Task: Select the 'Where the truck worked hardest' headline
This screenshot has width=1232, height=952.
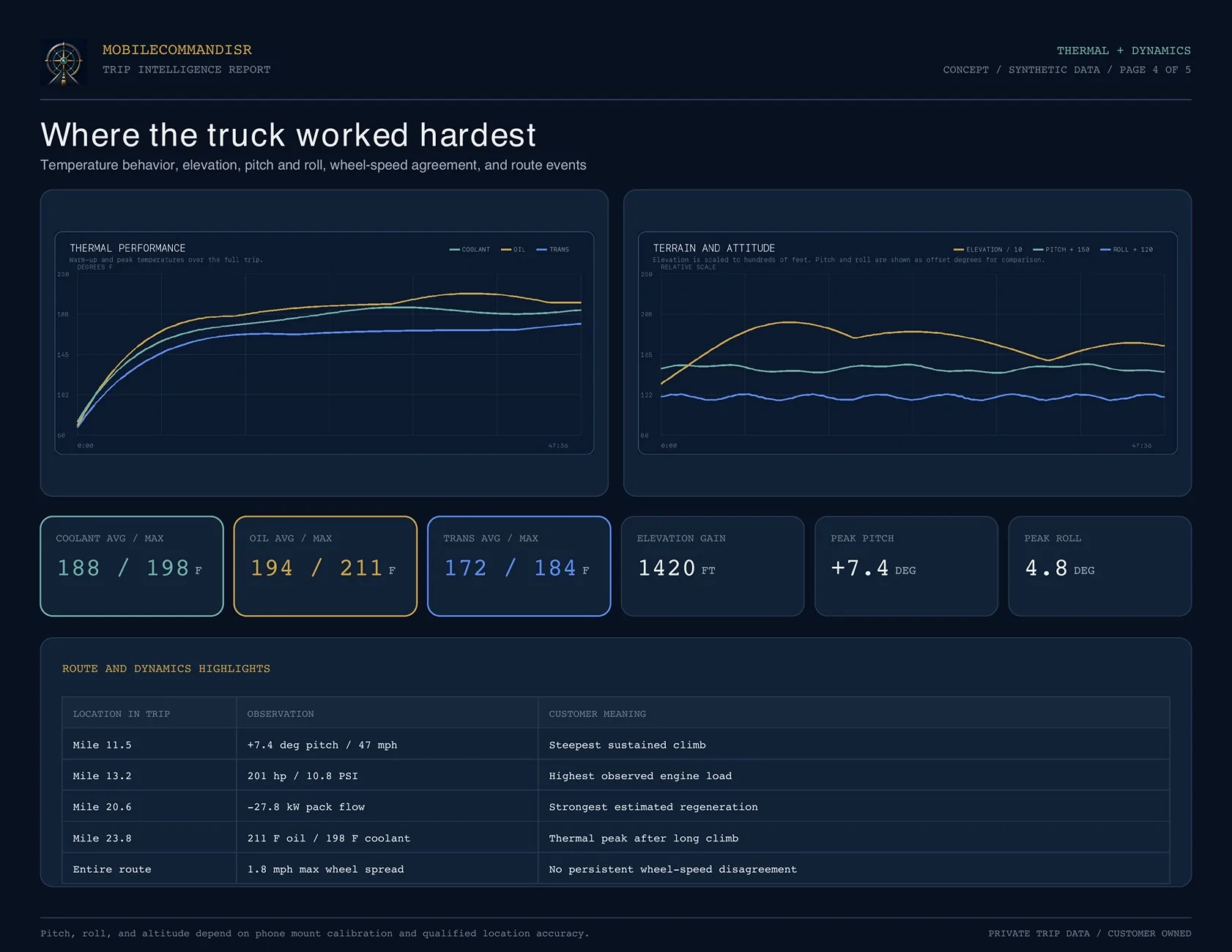Action: (289, 135)
